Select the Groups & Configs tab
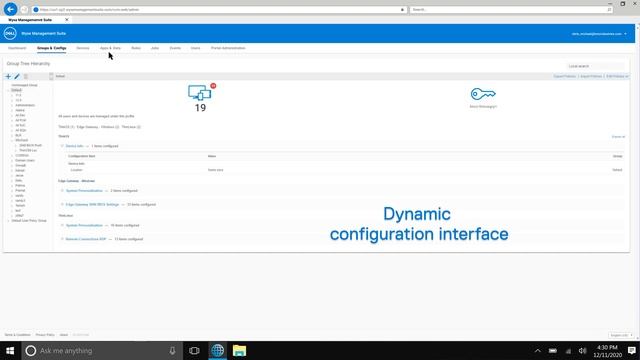Screen dimensions: 640x360 point(51,48)
